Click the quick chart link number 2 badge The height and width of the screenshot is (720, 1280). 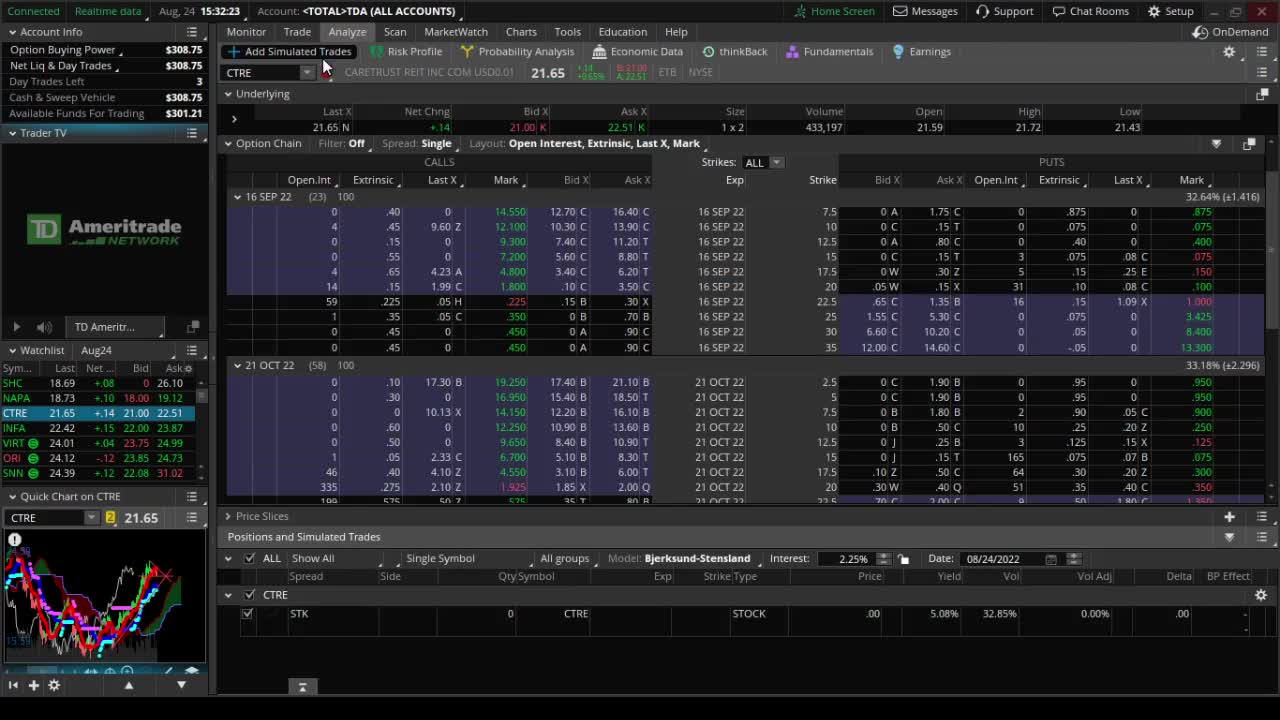110,518
